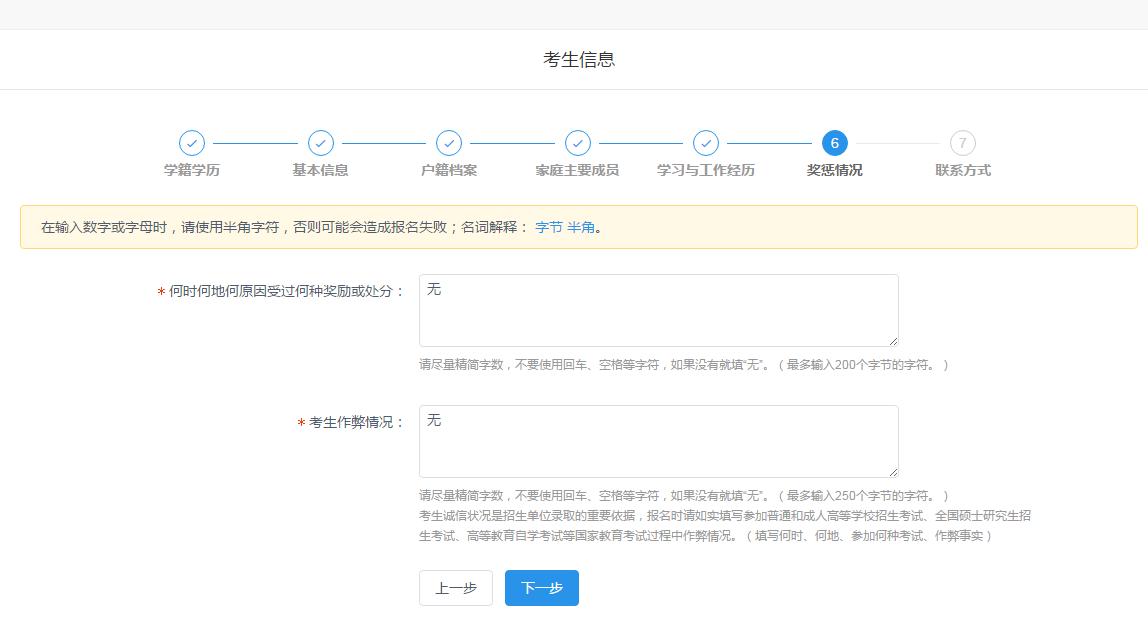This screenshot has height=623, width=1148.
Task: Click the 家庭主要成员 step checkmark icon
Action: (x=577, y=143)
